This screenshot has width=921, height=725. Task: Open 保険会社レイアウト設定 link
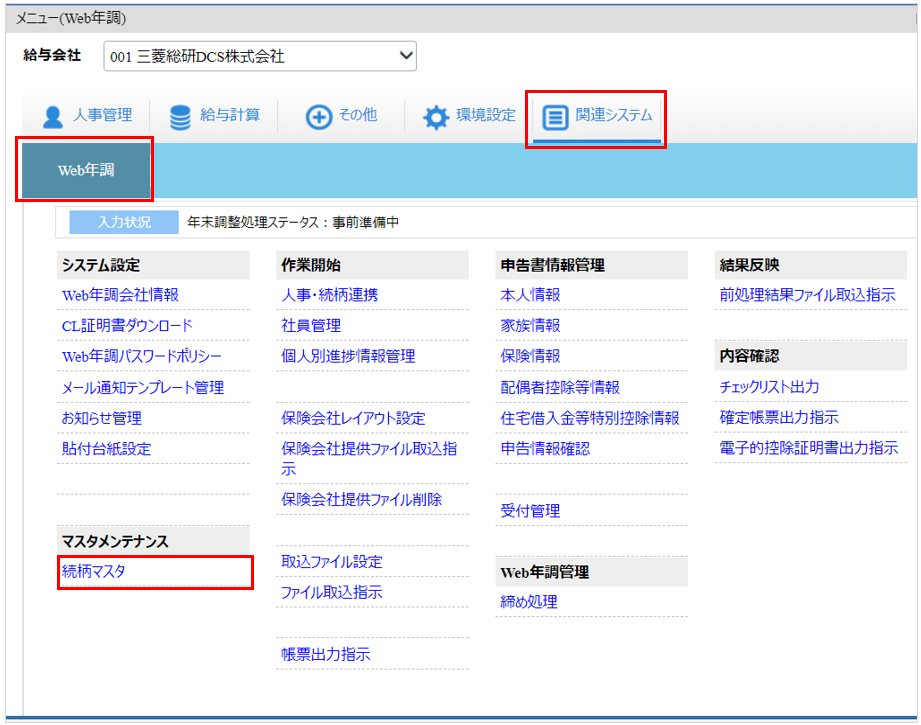click(353, 418)
